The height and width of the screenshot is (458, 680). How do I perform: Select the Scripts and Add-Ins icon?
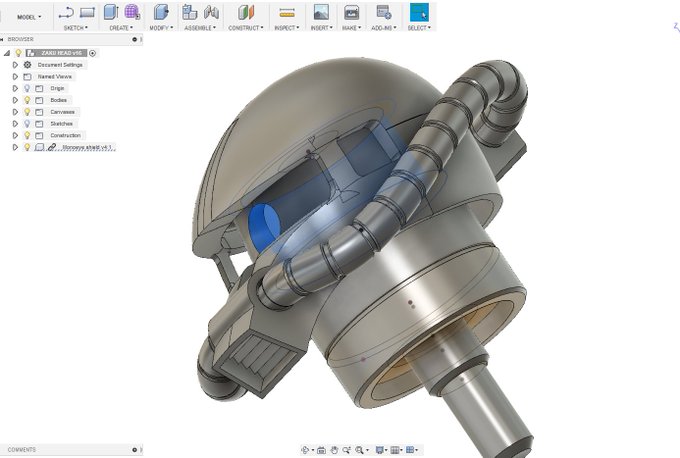[x=384, y=12]
